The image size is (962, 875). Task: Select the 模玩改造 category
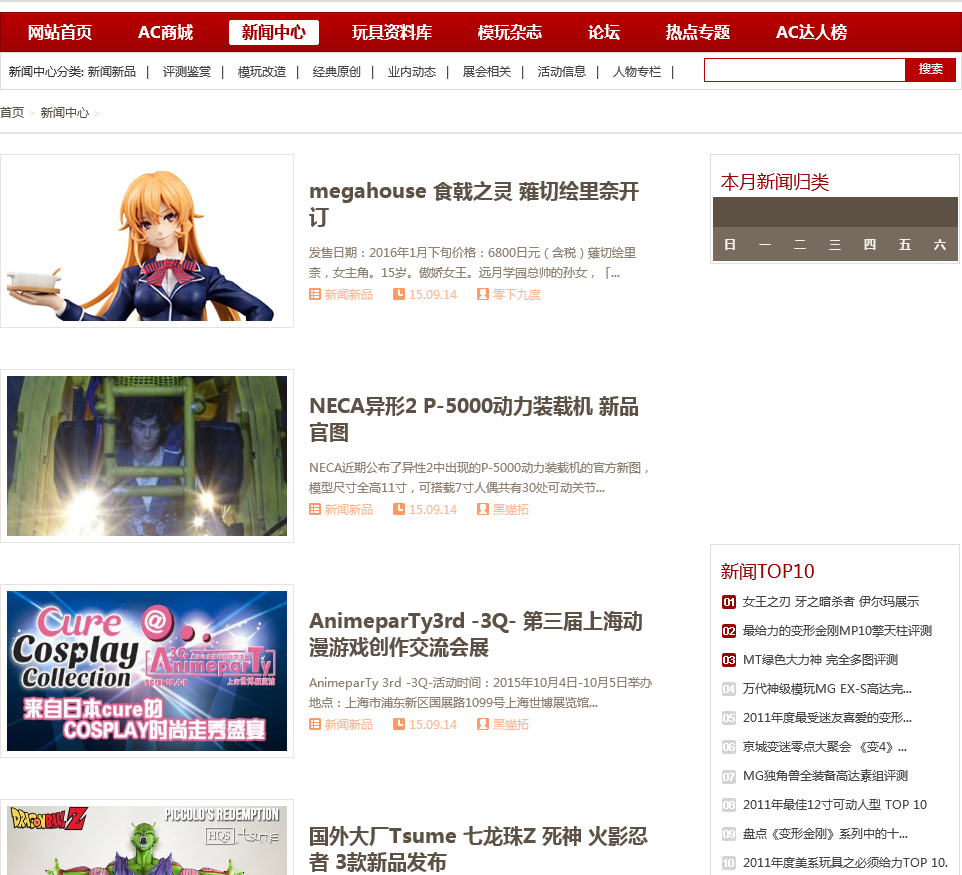[262, 72]
